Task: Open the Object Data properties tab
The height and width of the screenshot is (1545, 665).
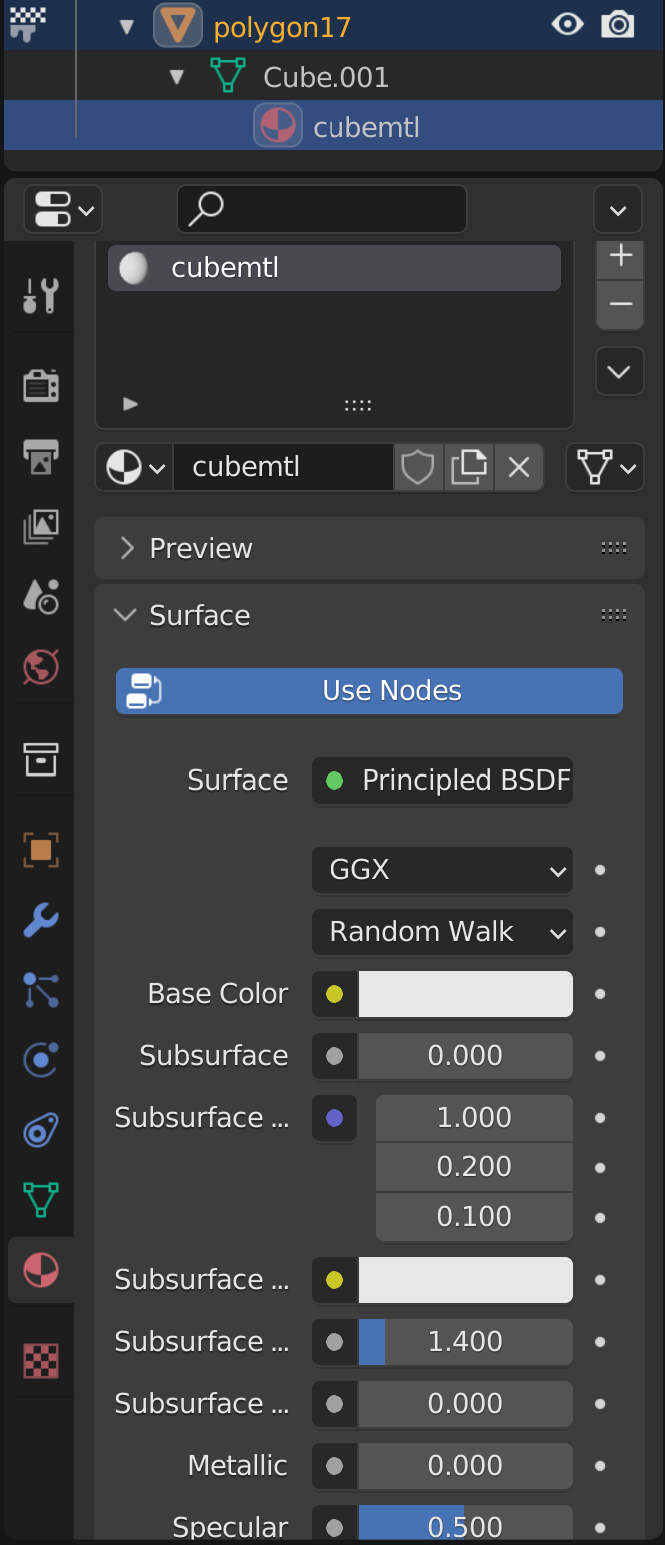Action: (x=41, y=1199)
